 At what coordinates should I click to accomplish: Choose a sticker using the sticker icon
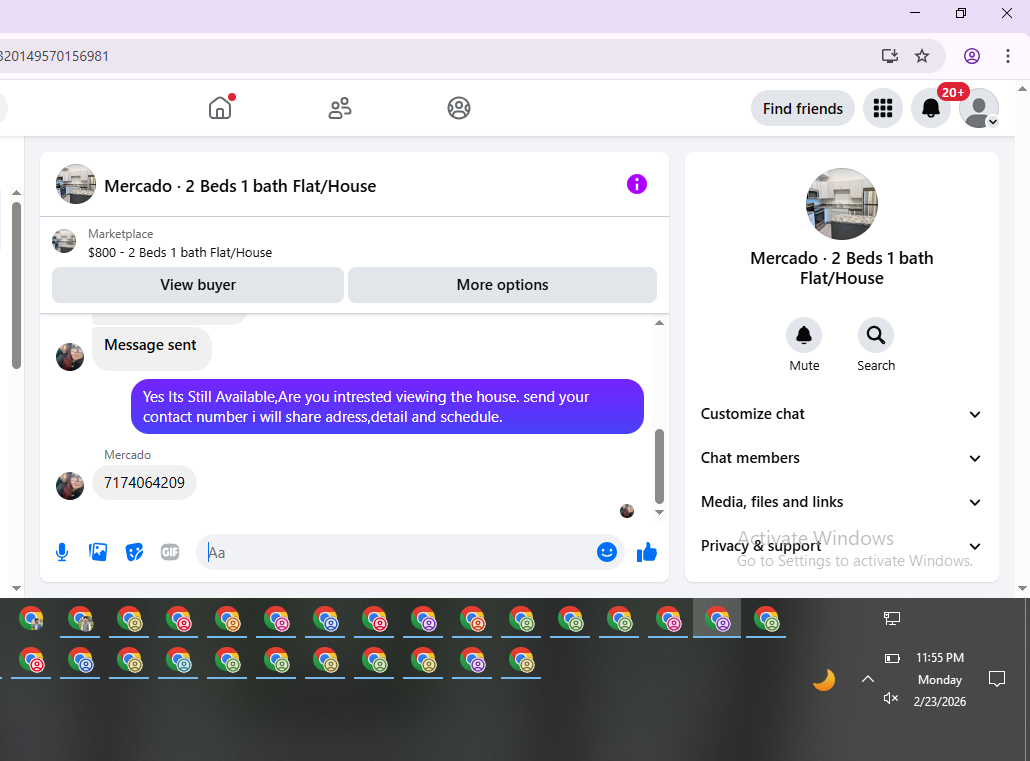[134, 552]
